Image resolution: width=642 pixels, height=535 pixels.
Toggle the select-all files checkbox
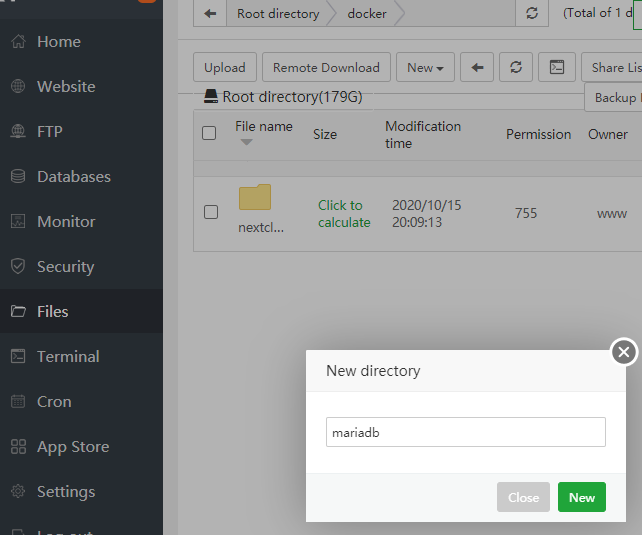coord(209,133)
